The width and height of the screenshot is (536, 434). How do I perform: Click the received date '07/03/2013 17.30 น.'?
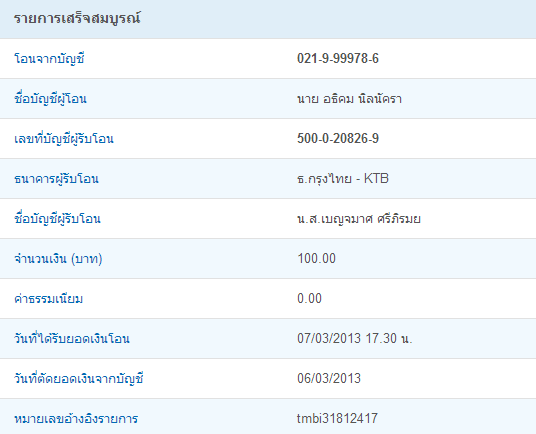tap(354, 338)
